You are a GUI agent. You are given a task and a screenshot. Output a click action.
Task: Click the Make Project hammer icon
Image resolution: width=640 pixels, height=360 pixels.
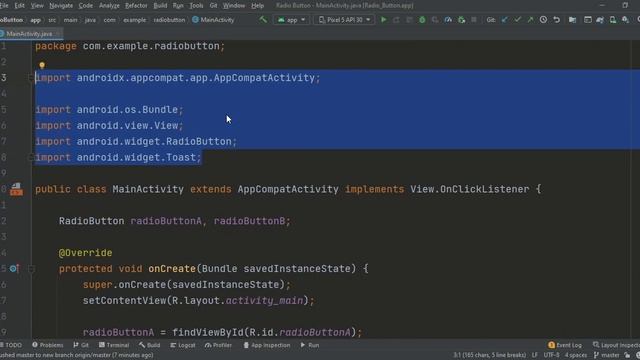263,19
